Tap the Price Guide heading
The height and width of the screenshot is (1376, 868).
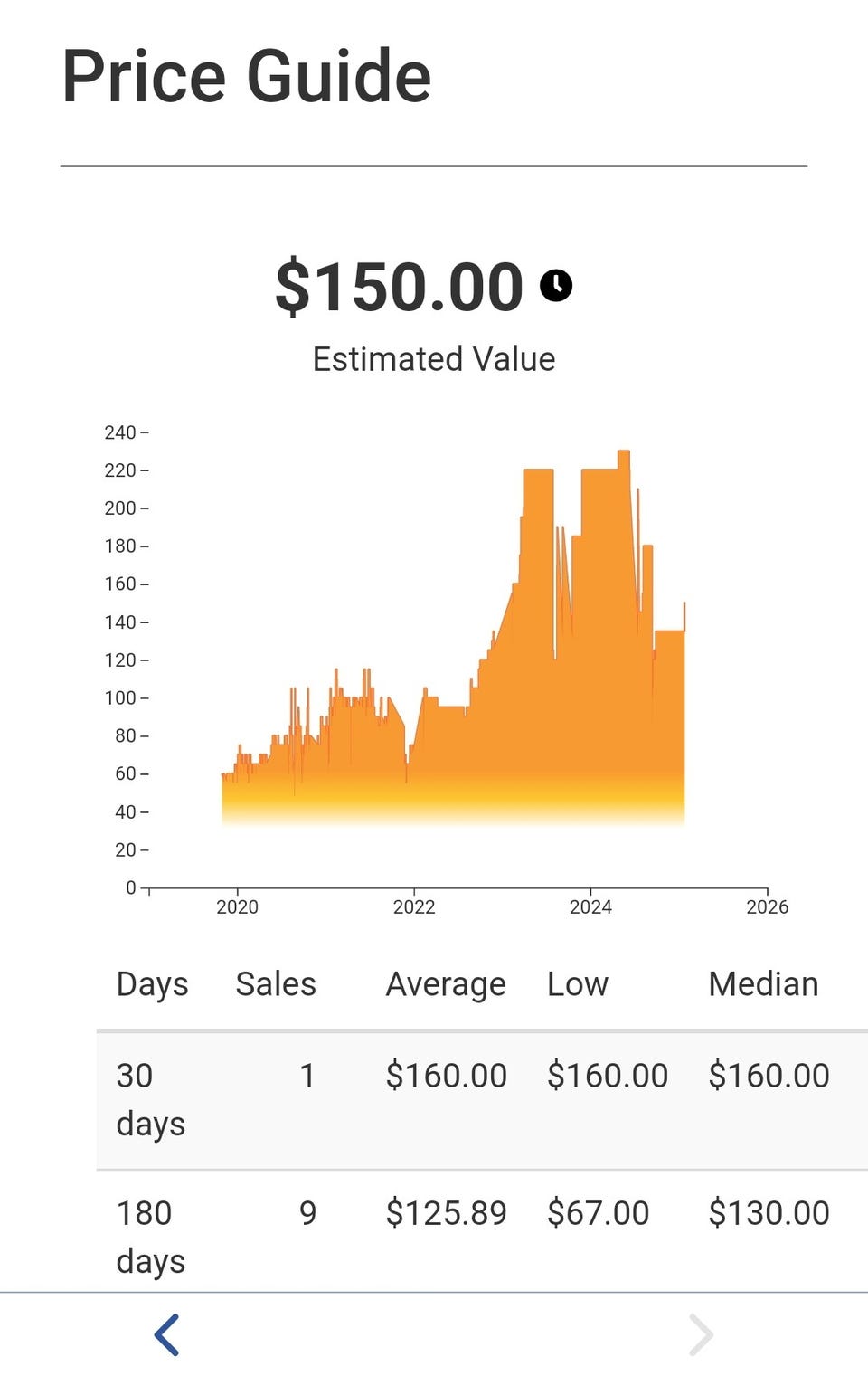246,76
